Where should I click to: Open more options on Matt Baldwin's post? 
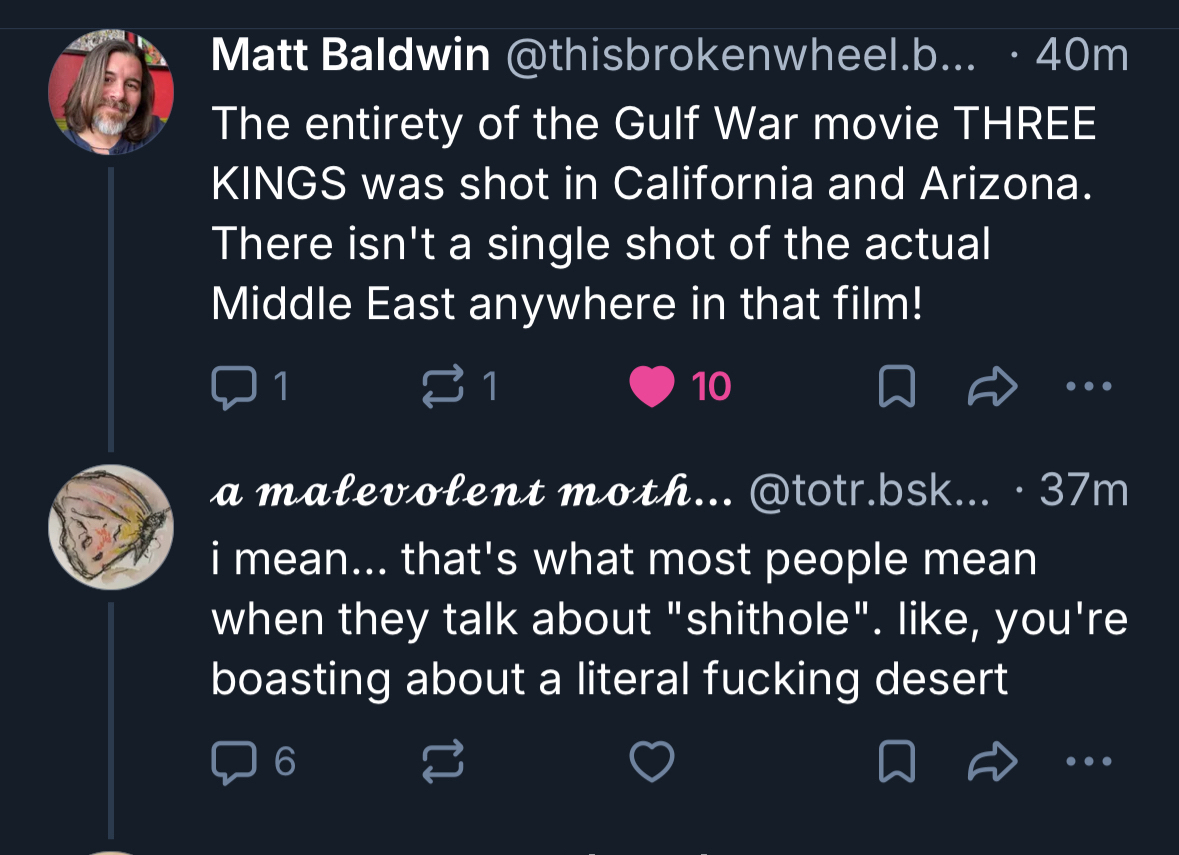pos(1088,387)
